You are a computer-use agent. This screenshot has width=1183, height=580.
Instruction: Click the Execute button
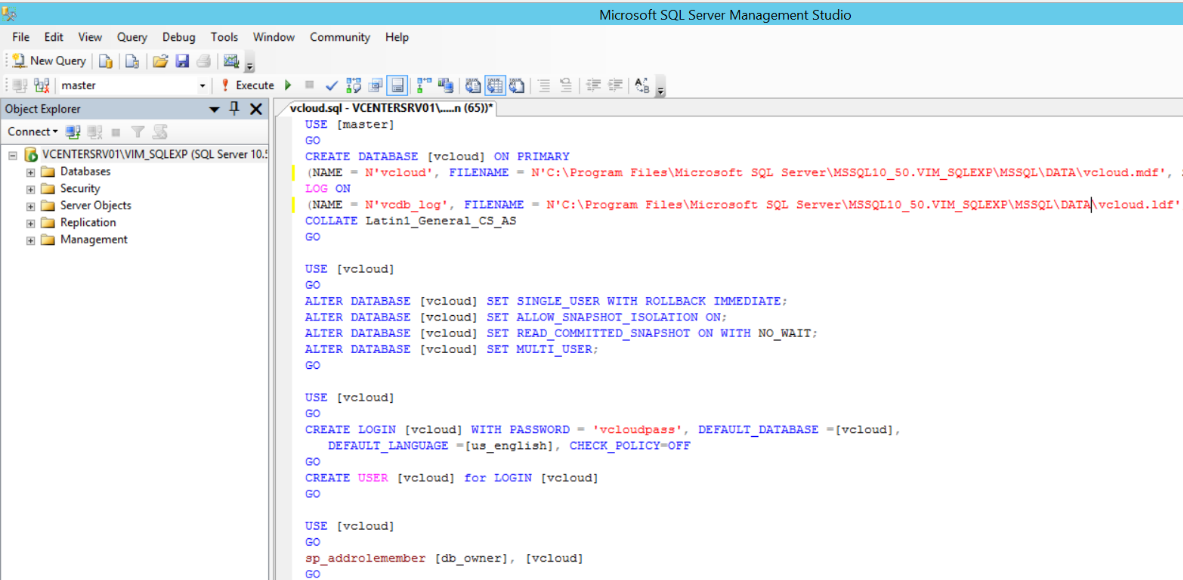tap(248, 85)
